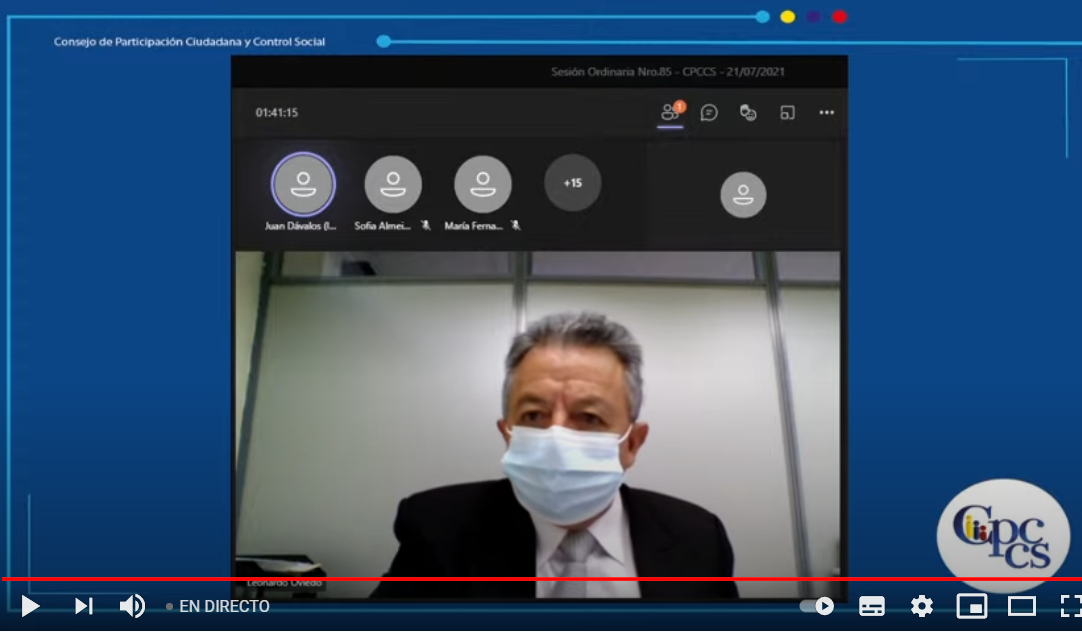Open the video settings gear
This screenshot has height=632, width=1082.
point(921,606)
